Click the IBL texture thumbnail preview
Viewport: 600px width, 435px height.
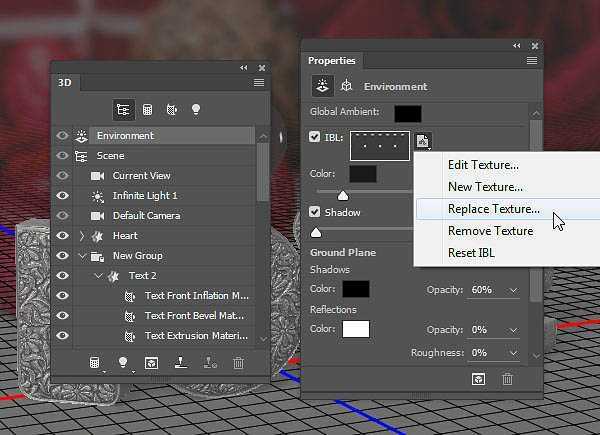point(380,146)
